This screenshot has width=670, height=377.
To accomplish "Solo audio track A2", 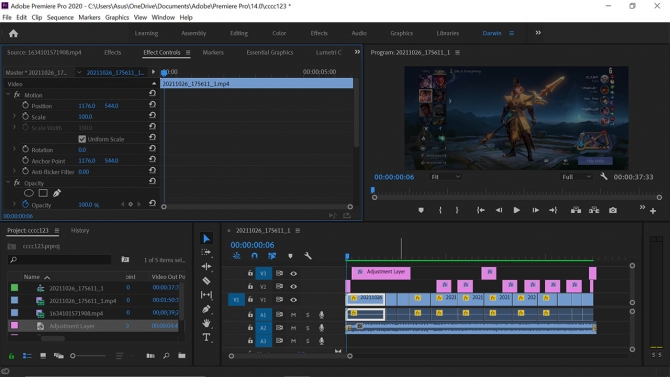I will pos(307,328).
